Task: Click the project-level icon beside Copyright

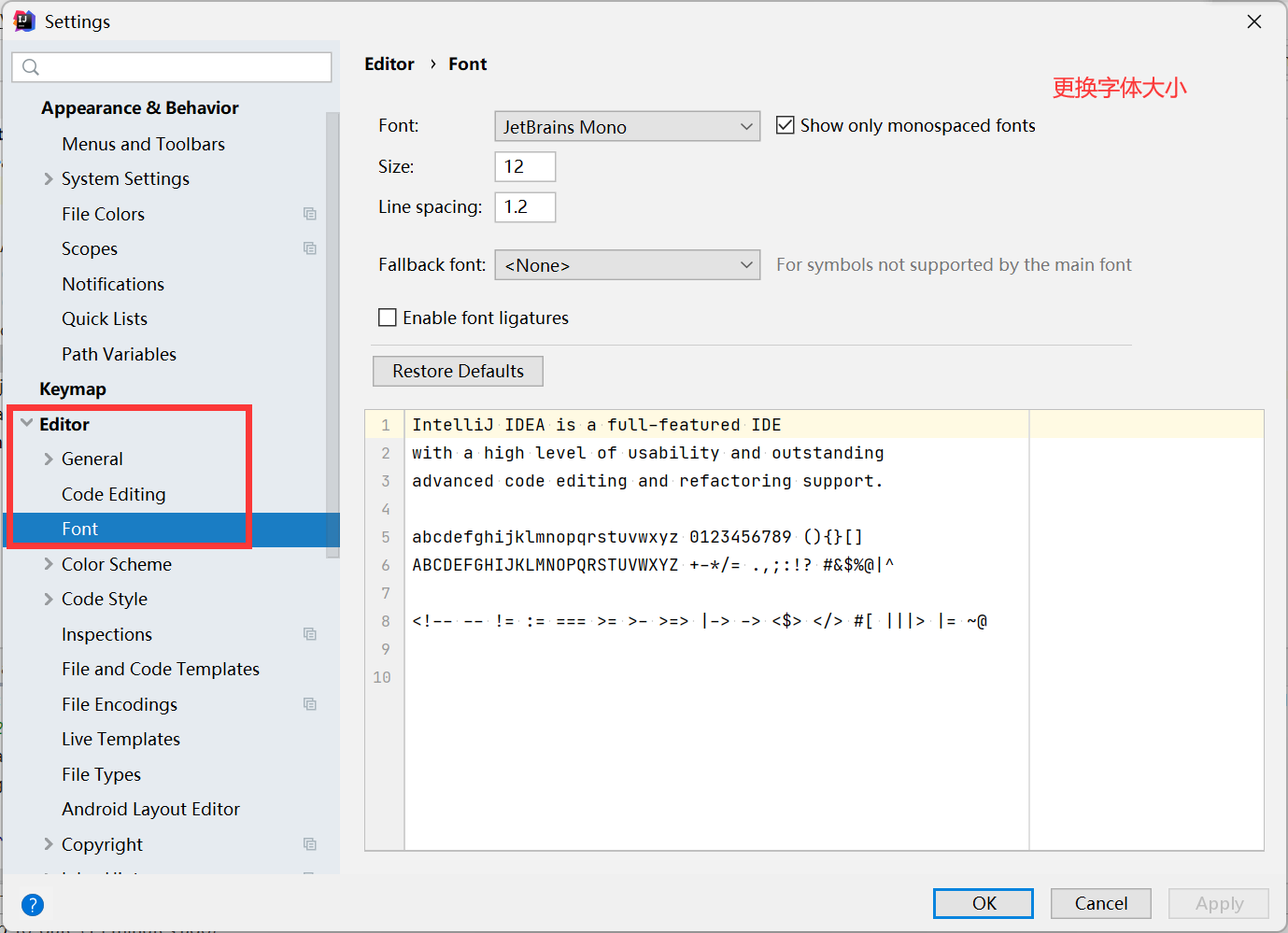Action: pyautogui.click(x=310, y=844)
